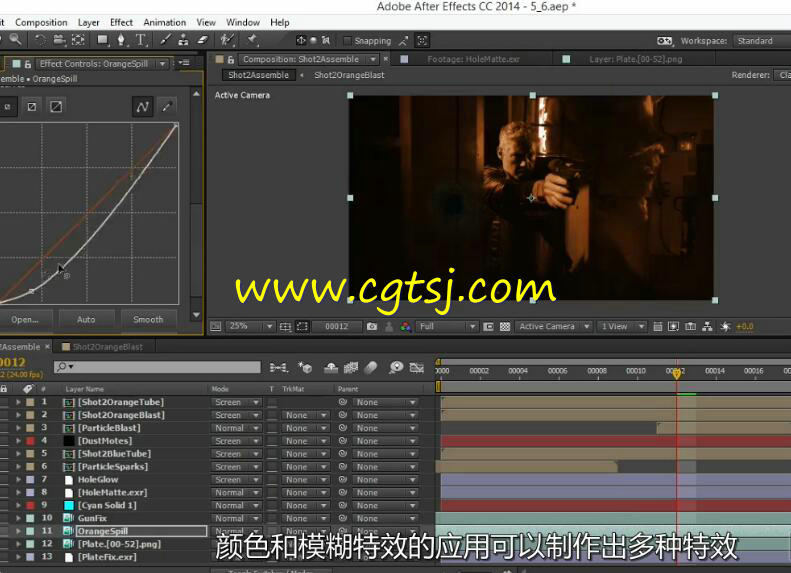The height and width of the screenshot is (573, 791).
Task: Select the Clone Stamp tool
Action: coord(184,40)
